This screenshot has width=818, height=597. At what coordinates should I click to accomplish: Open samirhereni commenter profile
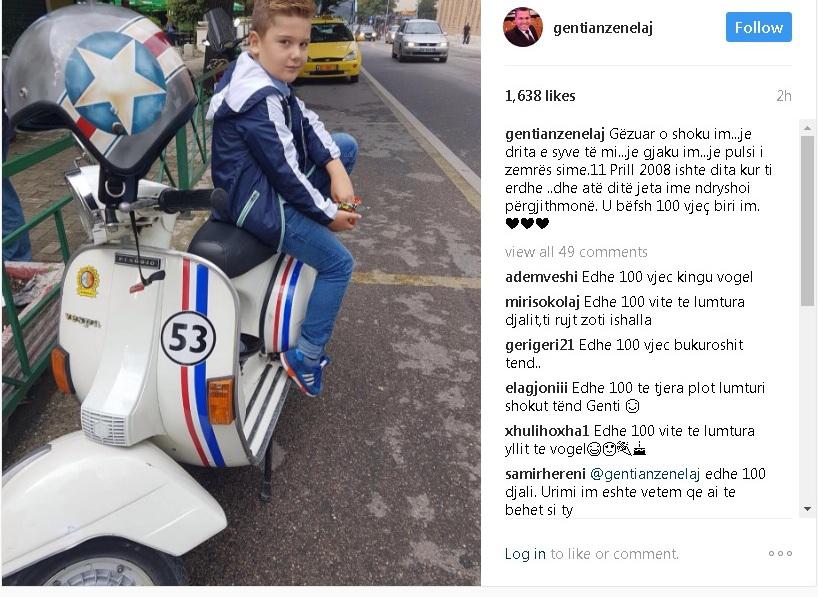point(545,474)
